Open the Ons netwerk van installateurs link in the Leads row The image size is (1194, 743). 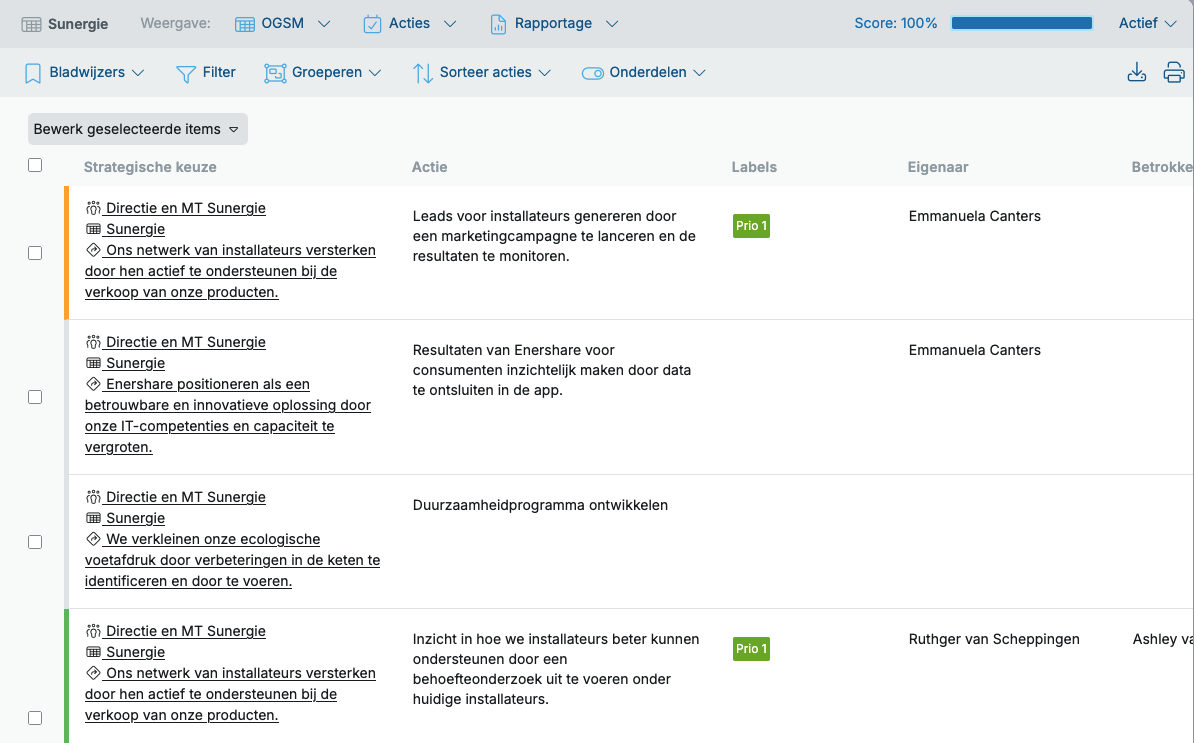pyautogui.click(x=230, y=271)
